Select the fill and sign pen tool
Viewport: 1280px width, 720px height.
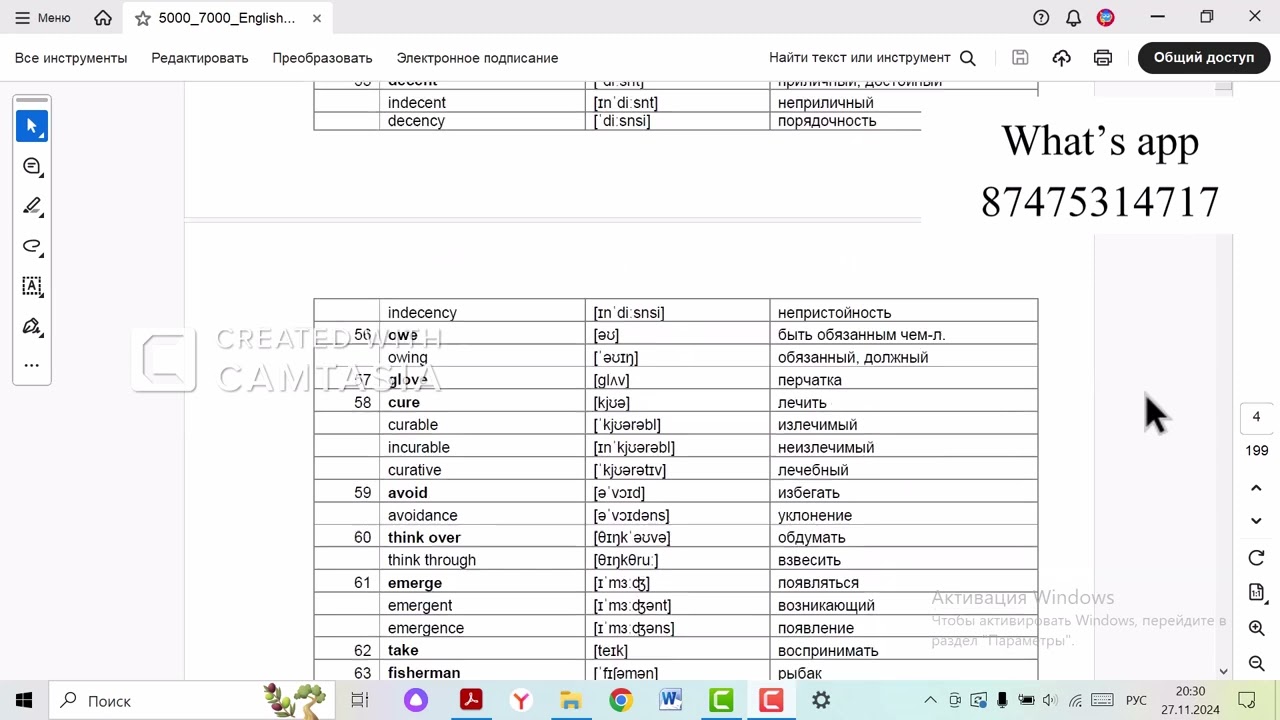(x=32, y=326)
